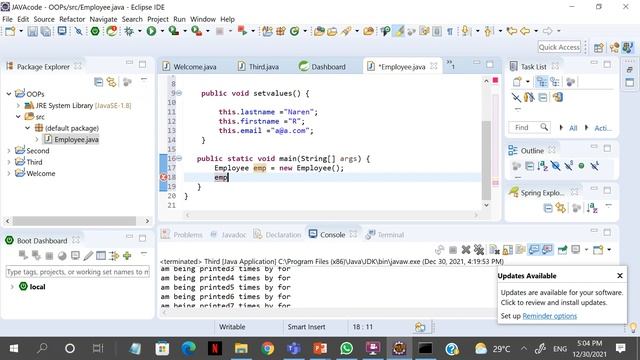The height and width of the screenshot is (360, 640).
Task: Open the Run button dropdown arrow
Action: (162, 31)
